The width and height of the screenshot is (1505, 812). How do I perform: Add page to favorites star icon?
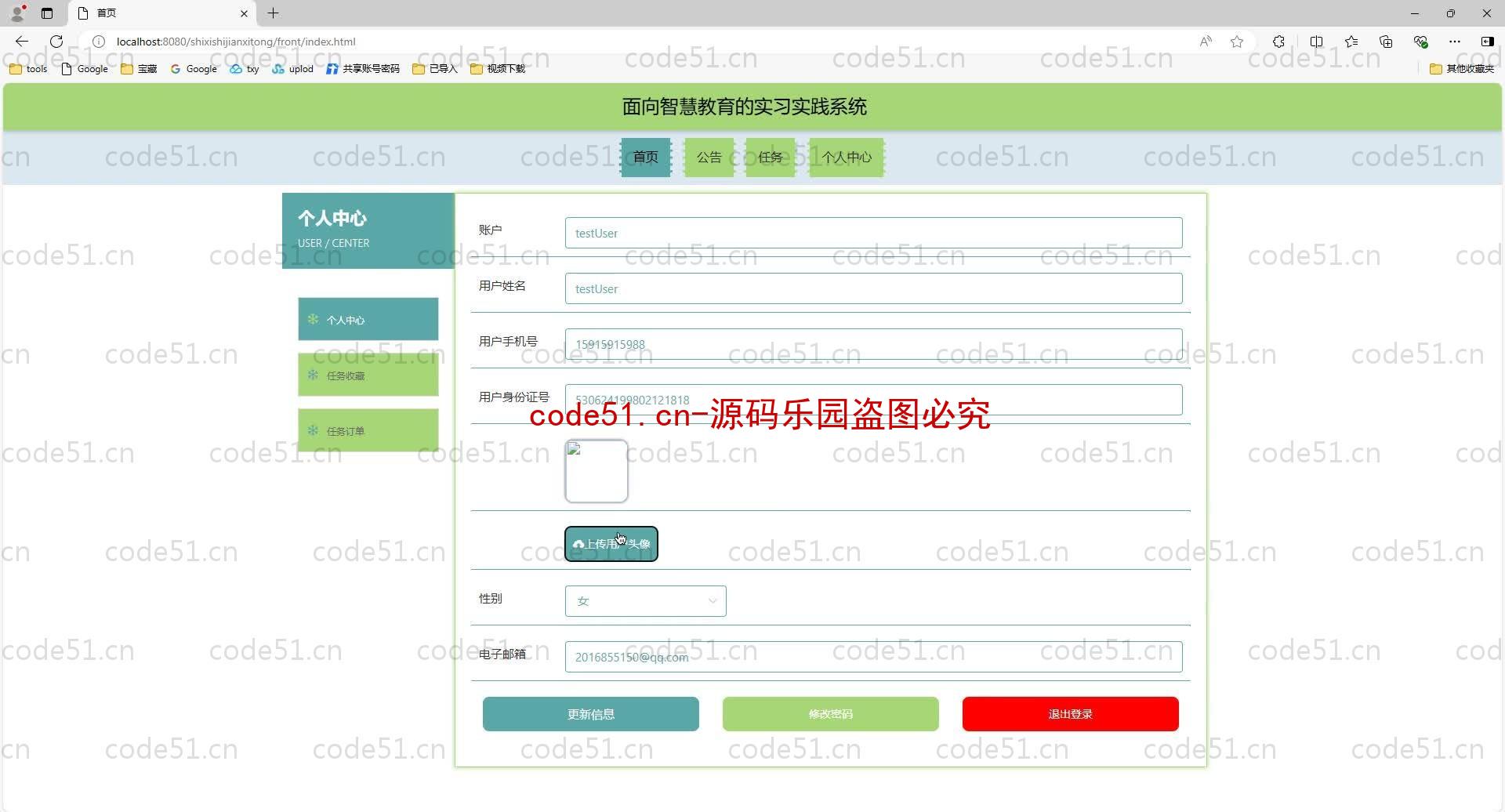1237,42
